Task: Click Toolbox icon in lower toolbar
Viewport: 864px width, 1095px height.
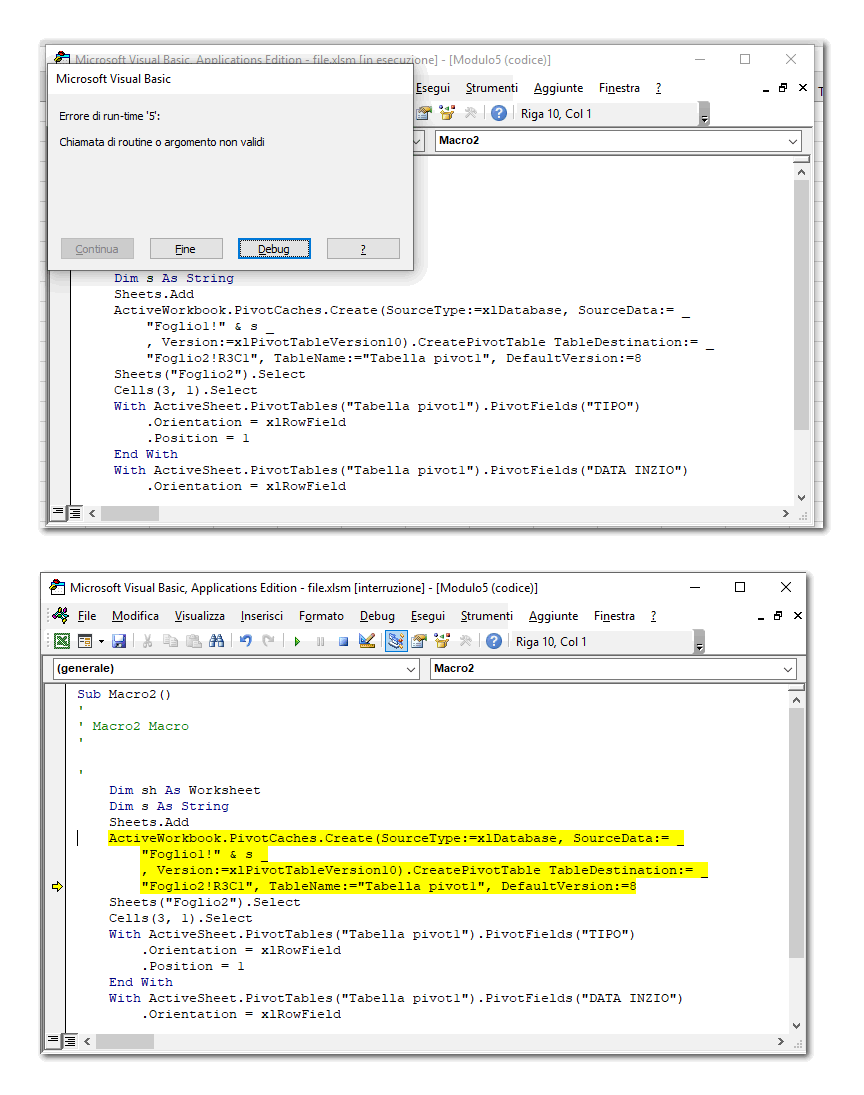Action: point(466,641)
